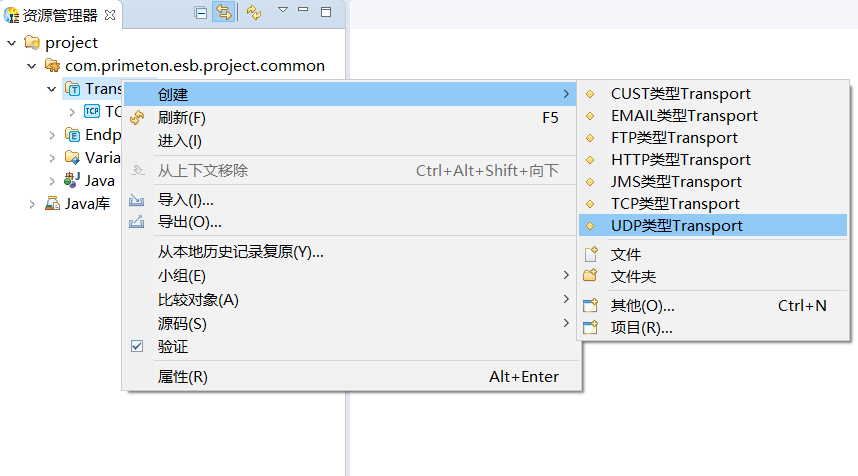Screen dimensions: 858x476
Task: Collapse the project root node
Action: 12,43
